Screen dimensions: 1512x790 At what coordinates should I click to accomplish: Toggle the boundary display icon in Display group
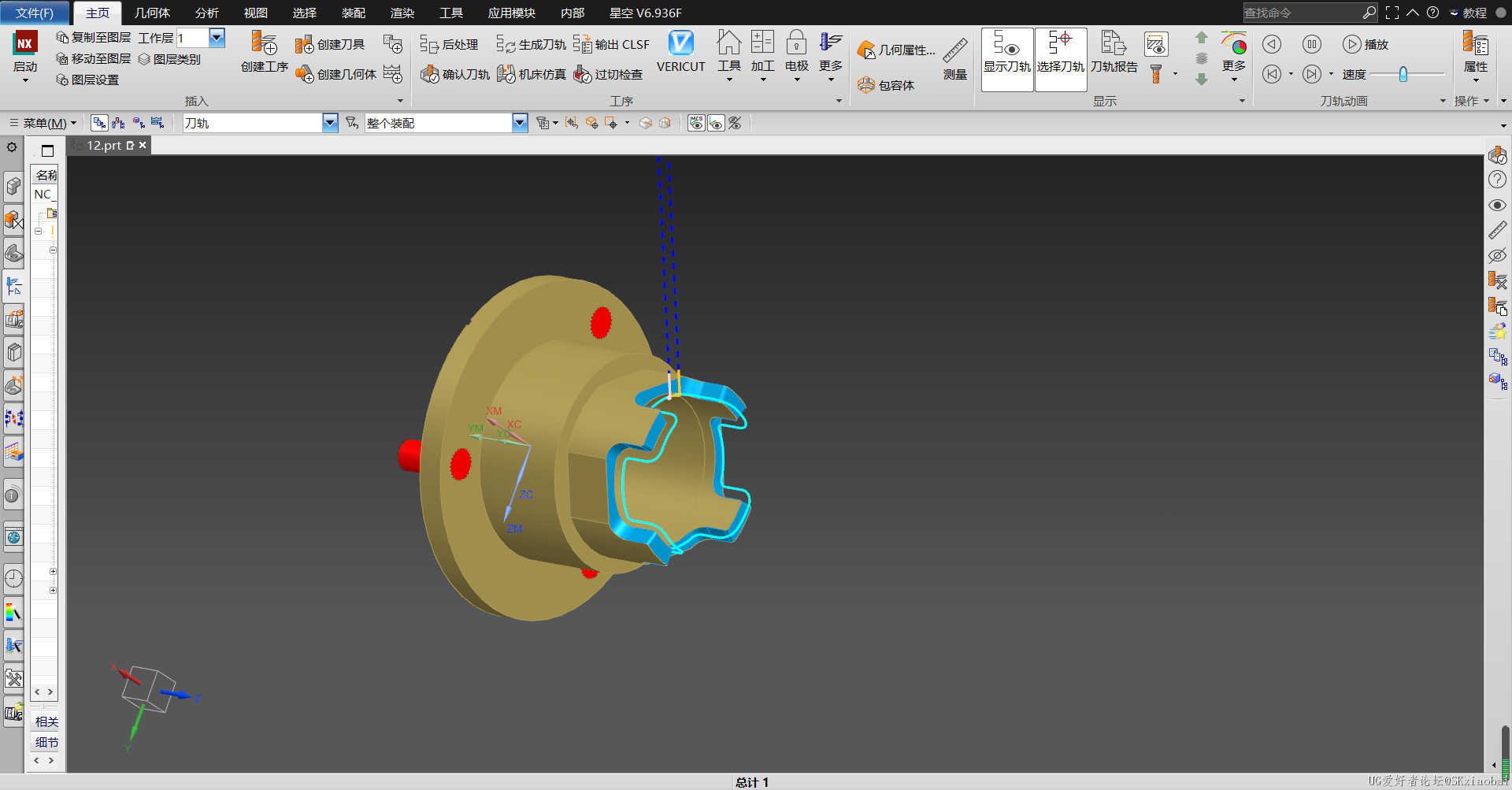coord(1156,44)
